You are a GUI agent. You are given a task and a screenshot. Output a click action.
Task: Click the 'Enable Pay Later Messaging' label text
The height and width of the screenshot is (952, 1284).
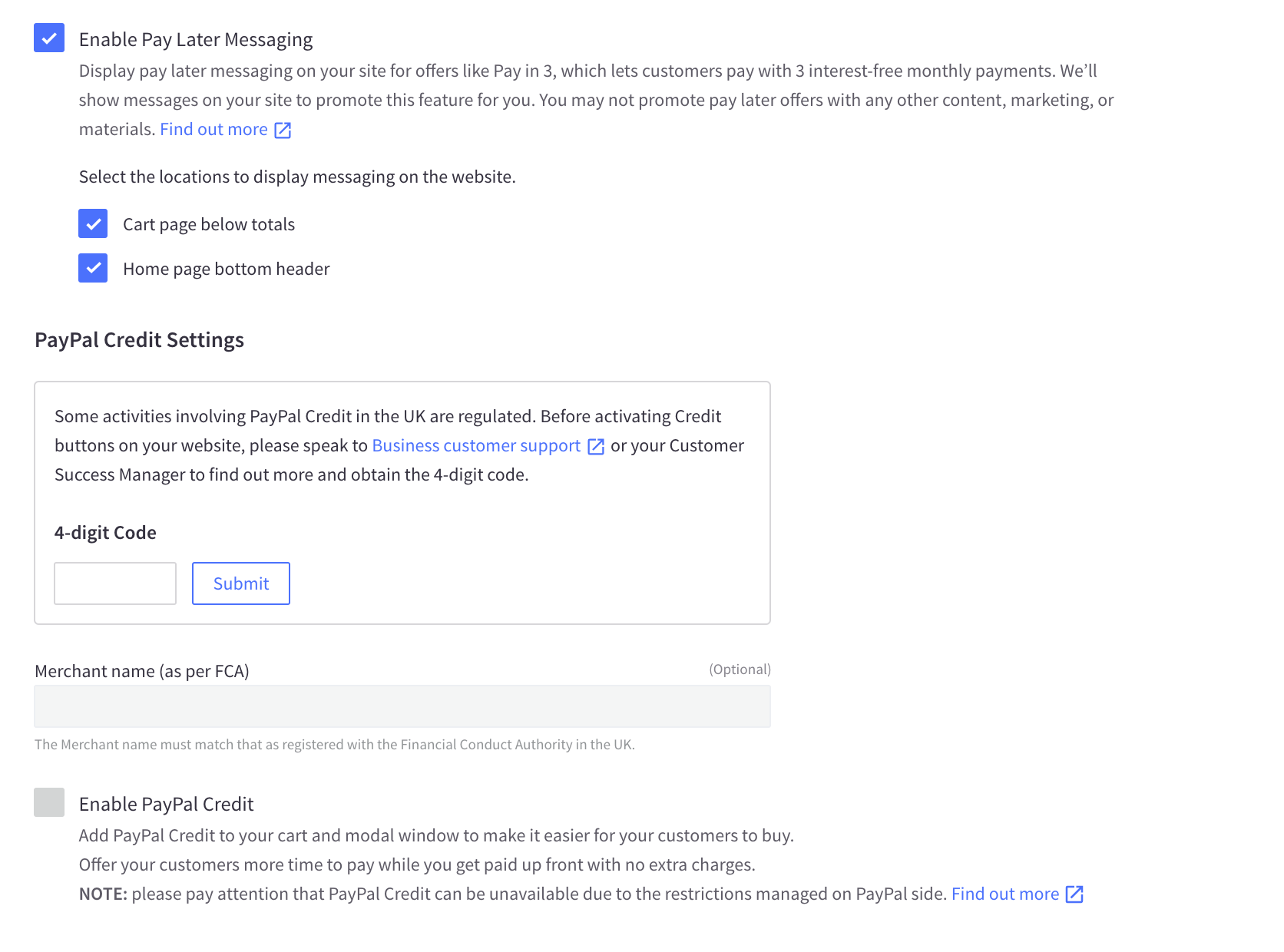[195, 40]
